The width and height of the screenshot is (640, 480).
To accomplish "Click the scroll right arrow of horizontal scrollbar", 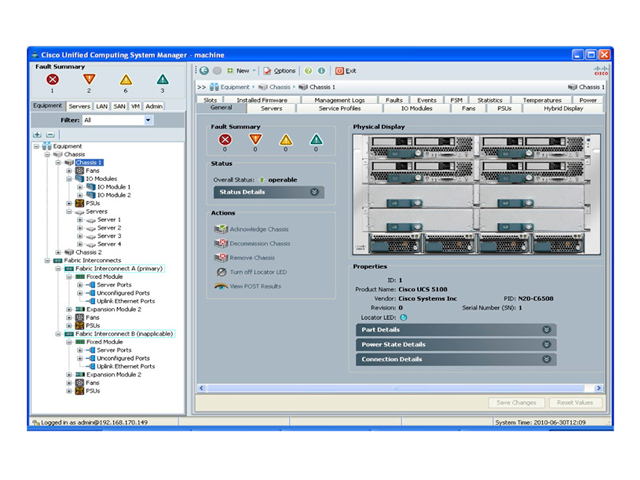I will coord(598,388).
